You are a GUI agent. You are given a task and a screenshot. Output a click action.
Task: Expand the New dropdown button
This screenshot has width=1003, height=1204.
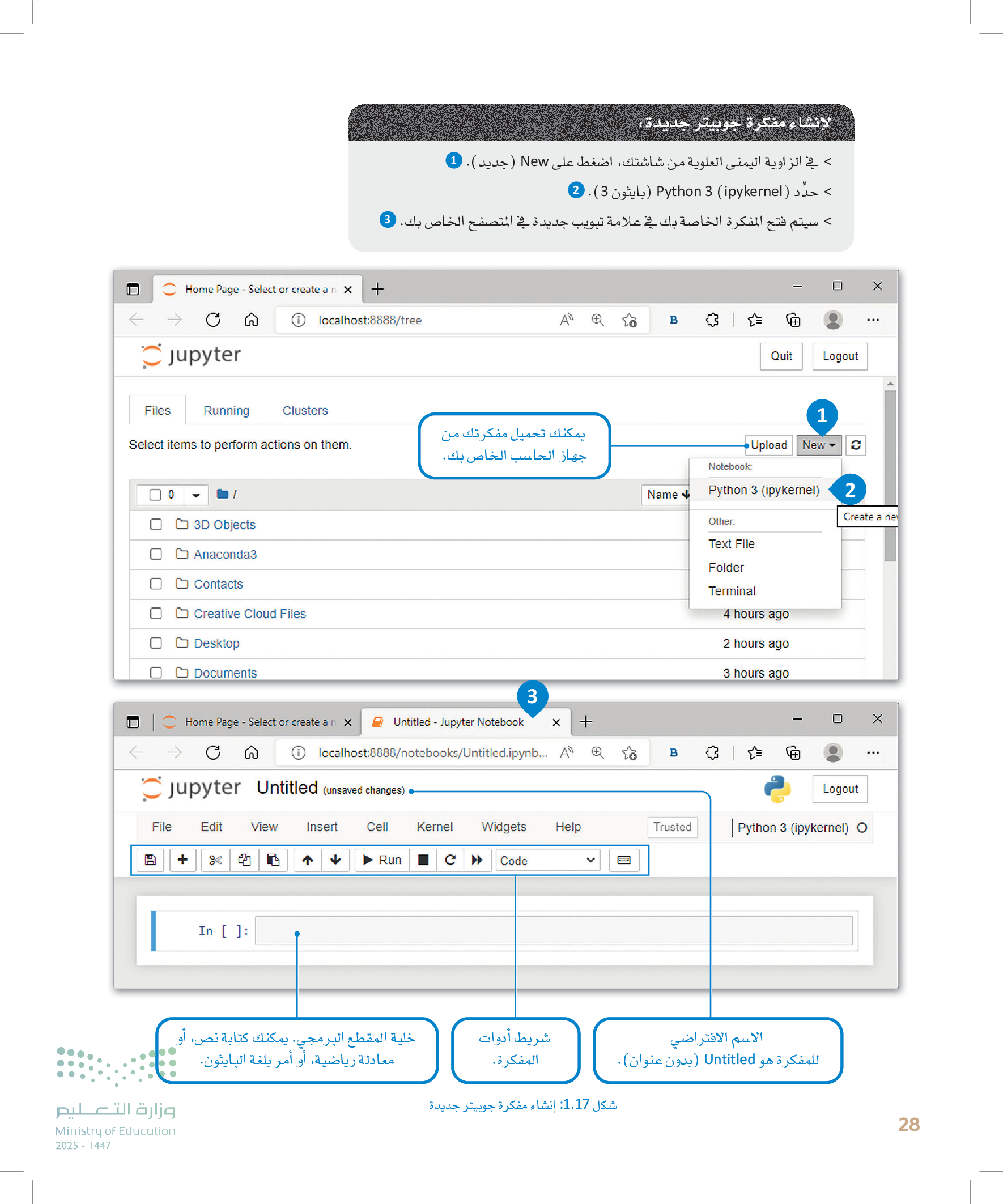(x=818, y=445)
